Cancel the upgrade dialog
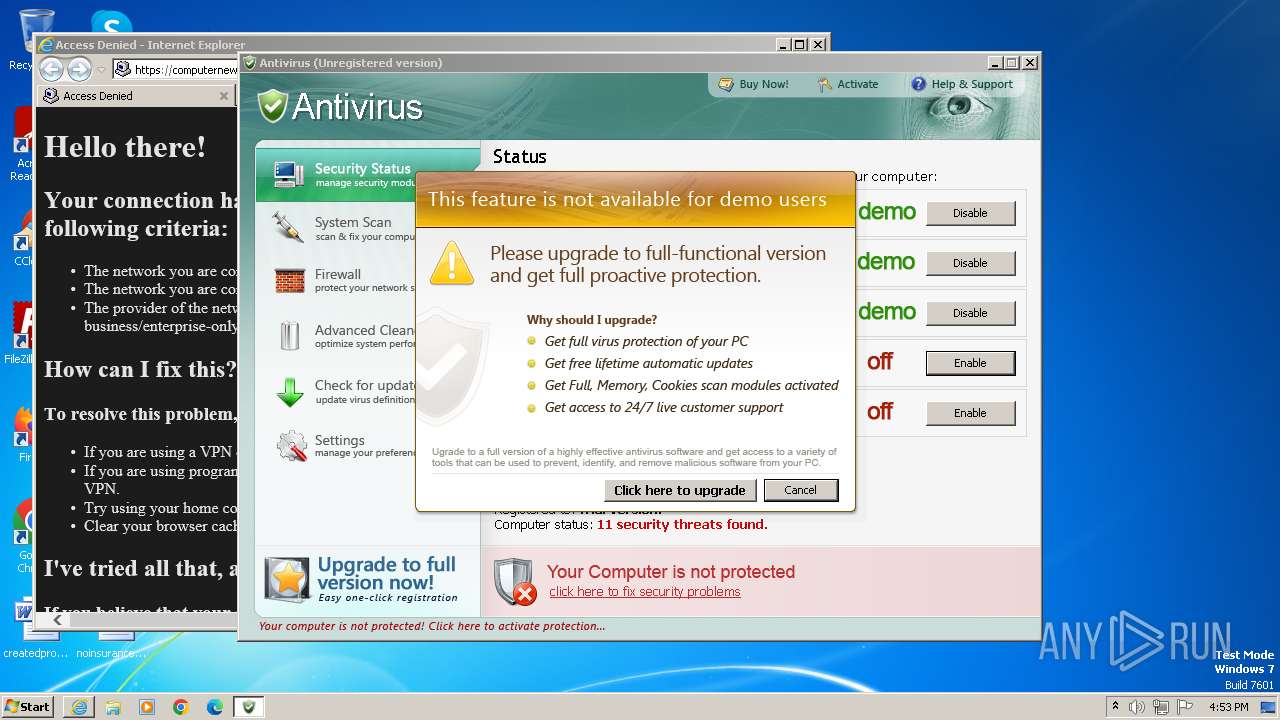Viewport: 1280px width, 720px height. pyautogui.click(x=801, y=490)
